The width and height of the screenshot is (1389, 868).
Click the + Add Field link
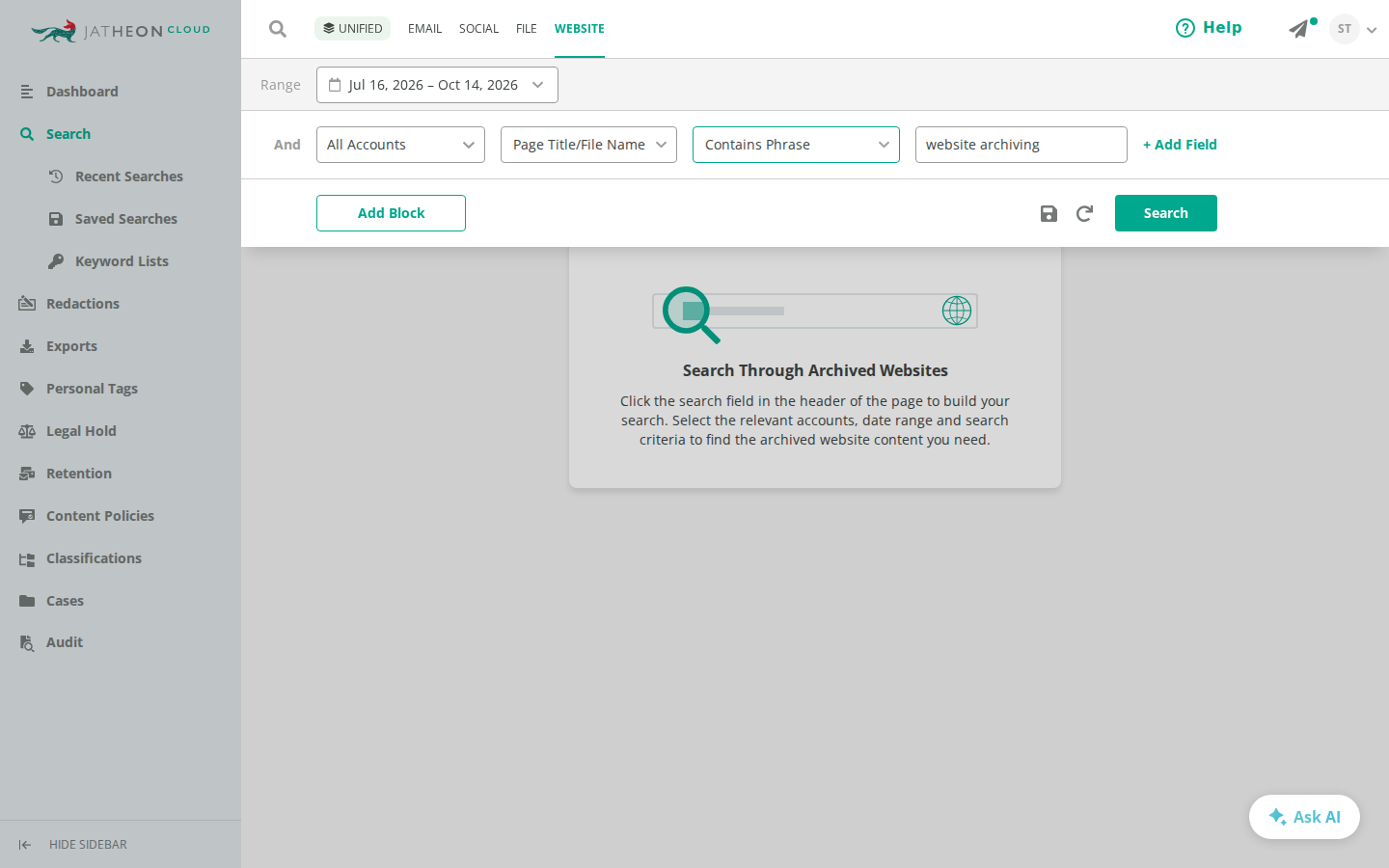click(1180, 145)
